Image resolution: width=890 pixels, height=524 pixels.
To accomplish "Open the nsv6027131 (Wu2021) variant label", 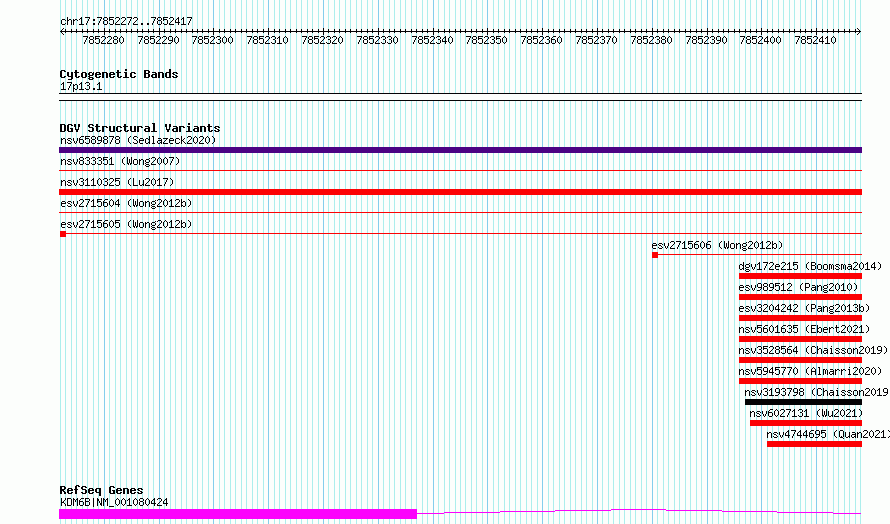I will click(x=806, y=413).
